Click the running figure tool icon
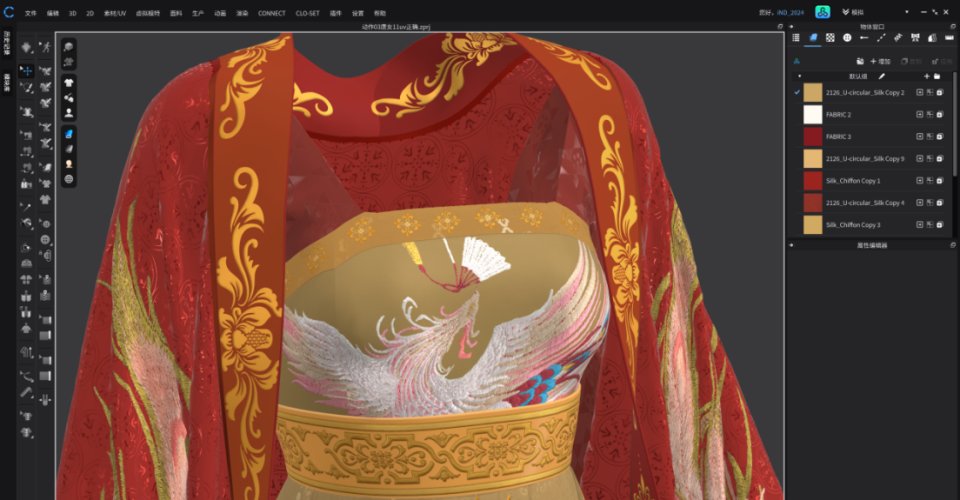Screen dimensions: 960x500 pyautogui.click(x=45, y=48)
